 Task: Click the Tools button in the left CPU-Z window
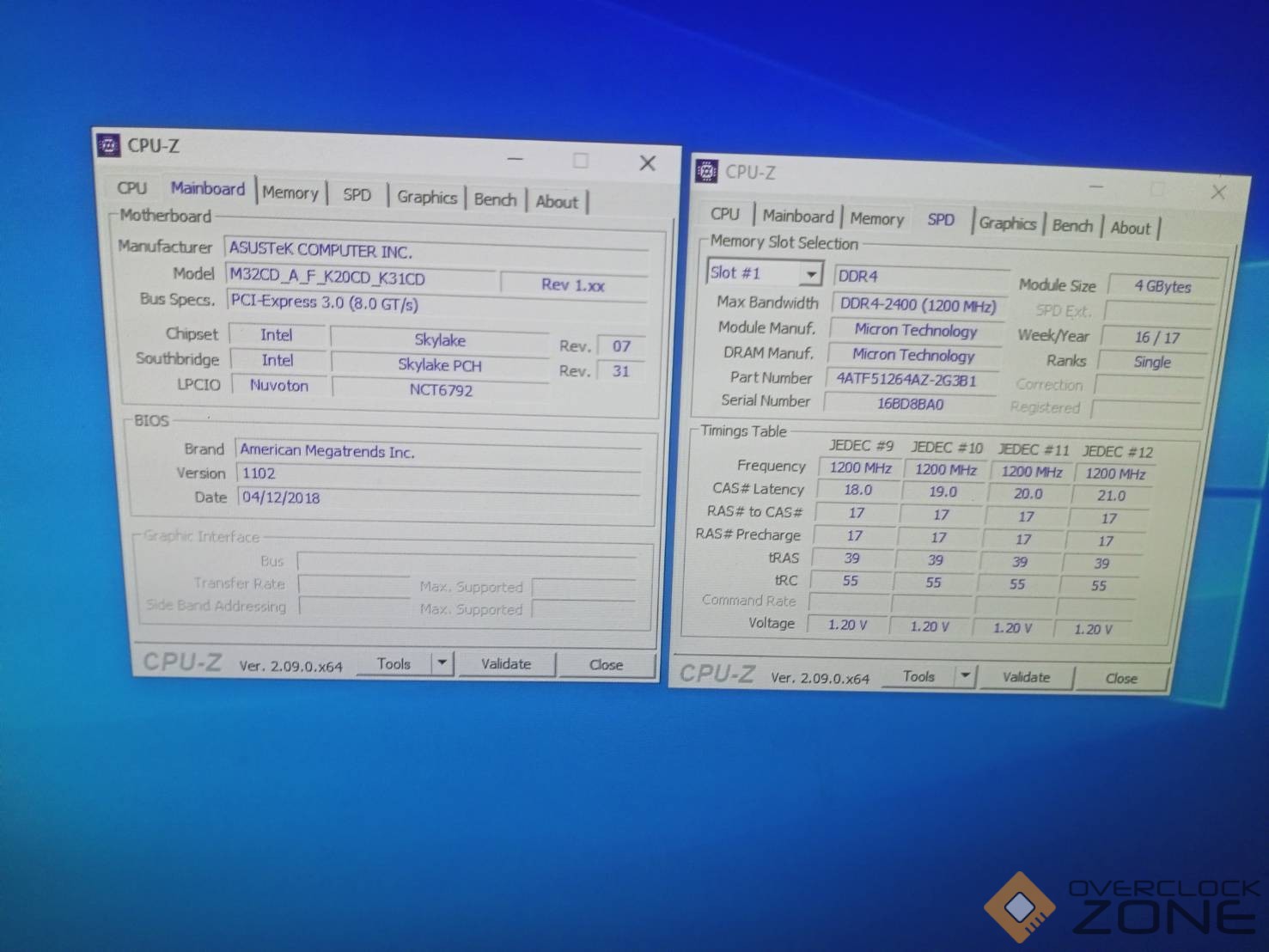point(394,663)
